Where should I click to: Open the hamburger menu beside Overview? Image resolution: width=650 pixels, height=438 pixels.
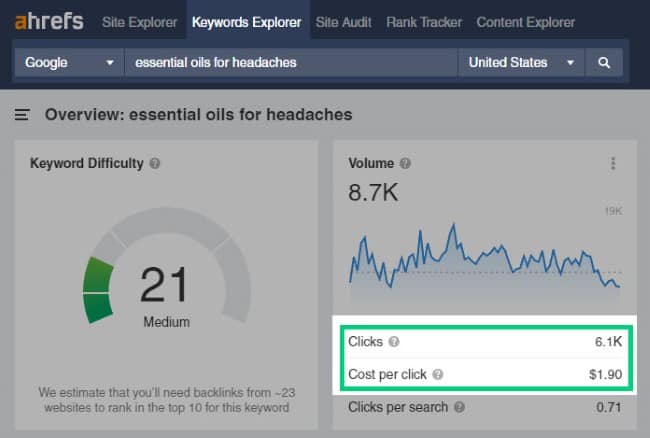coord(22,114)
